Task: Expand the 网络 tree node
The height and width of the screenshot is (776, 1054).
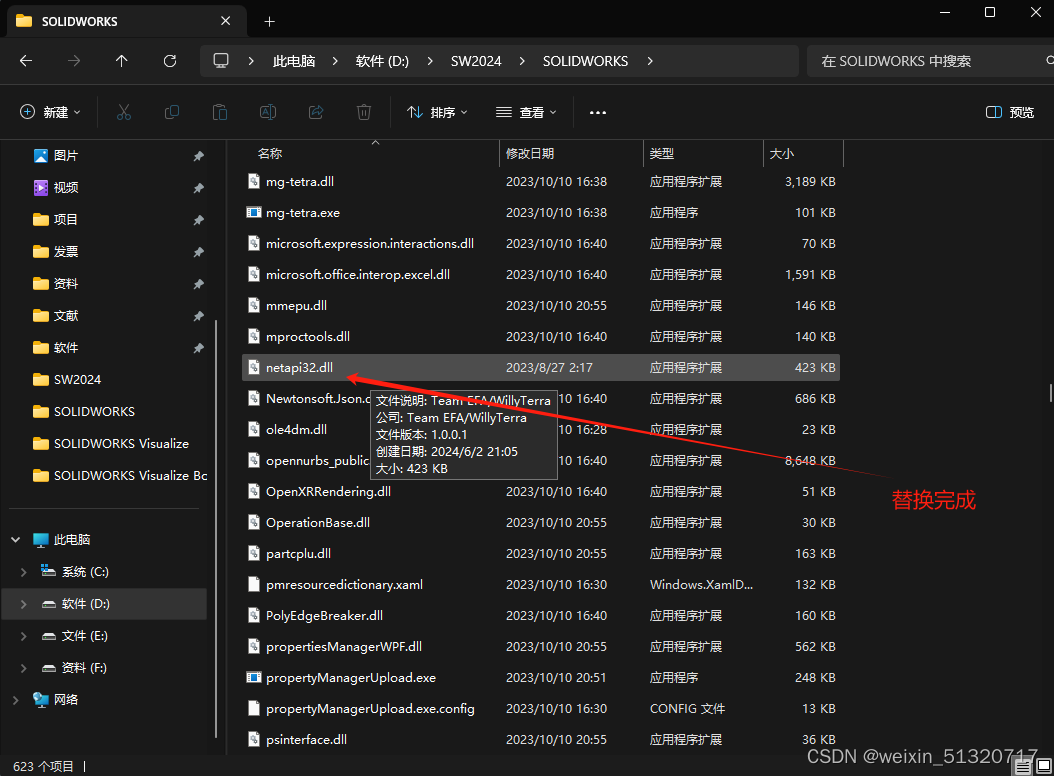Action: tap(15, 700)
